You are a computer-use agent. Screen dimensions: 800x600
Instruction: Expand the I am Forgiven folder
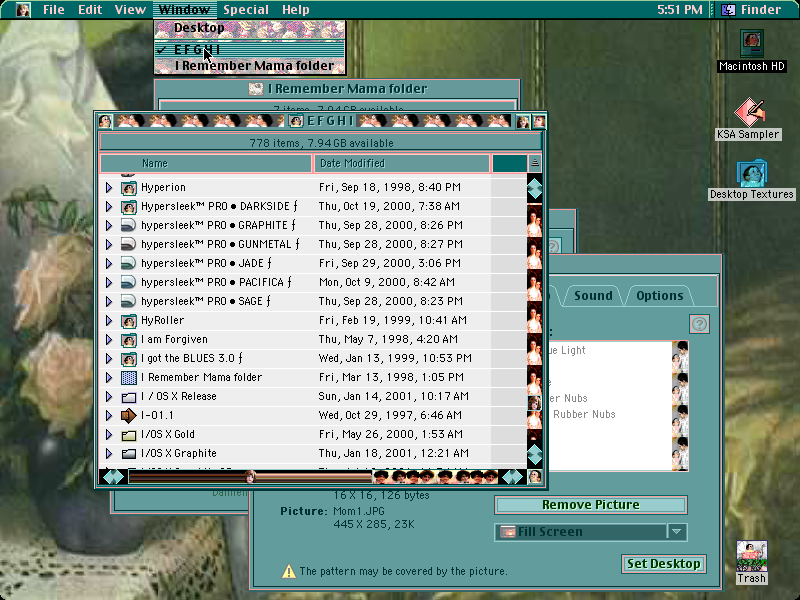(109, 339)
